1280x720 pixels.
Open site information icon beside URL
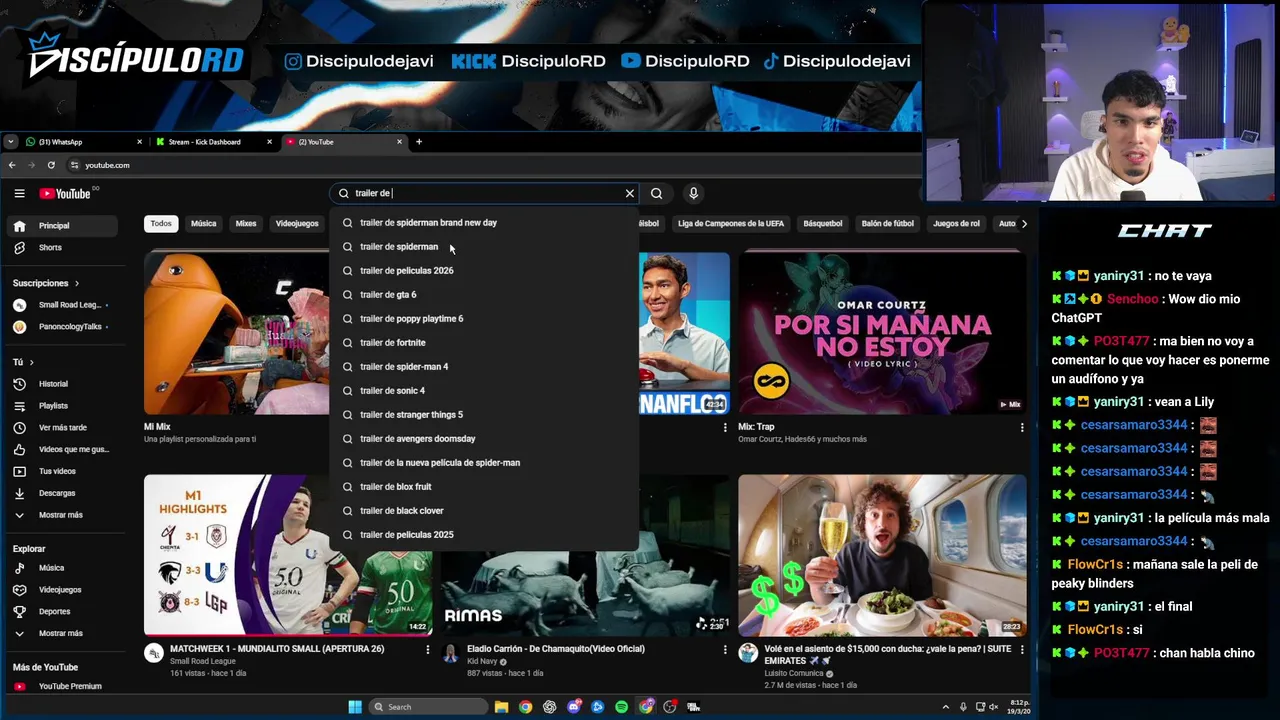tap(74, 165)
